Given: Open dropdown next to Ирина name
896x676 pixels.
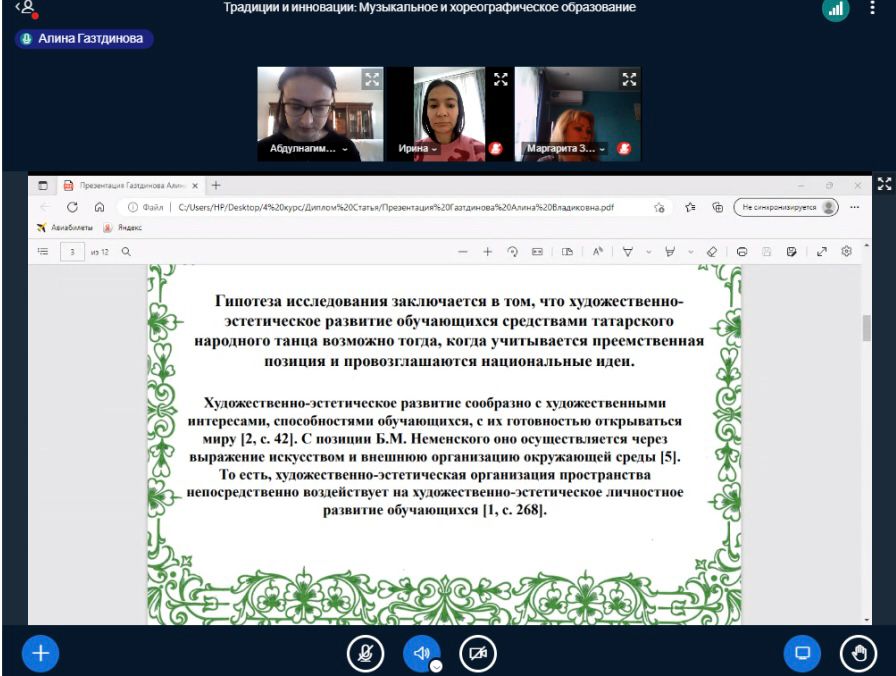Looking at the screenshot, I should click(x=435, y=149).
